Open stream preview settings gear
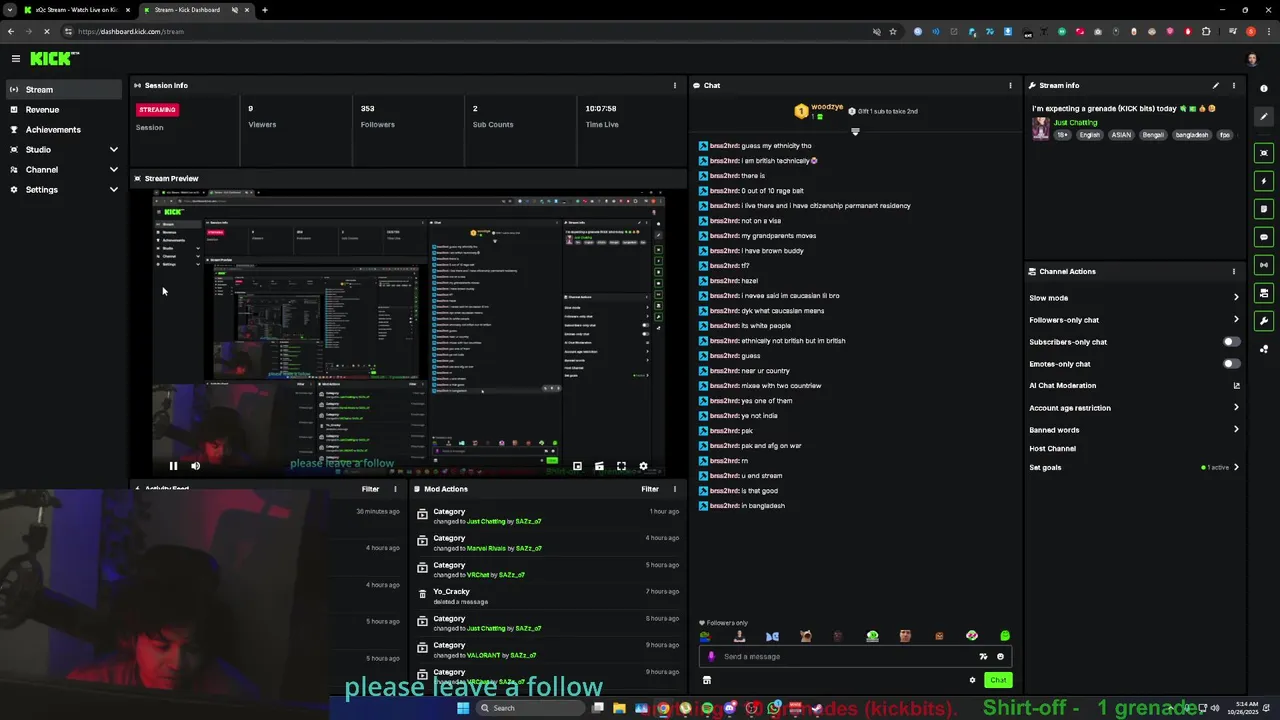Image resolution: width=1280 pixels, height=720 pixels. coord(643,466)
